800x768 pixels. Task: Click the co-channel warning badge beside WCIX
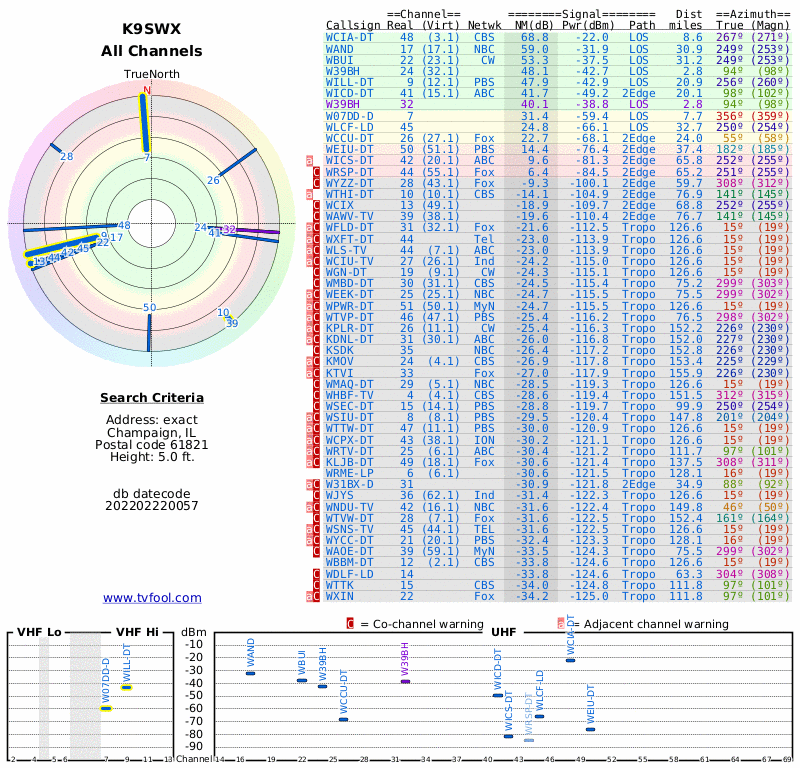tap(316, 205)
